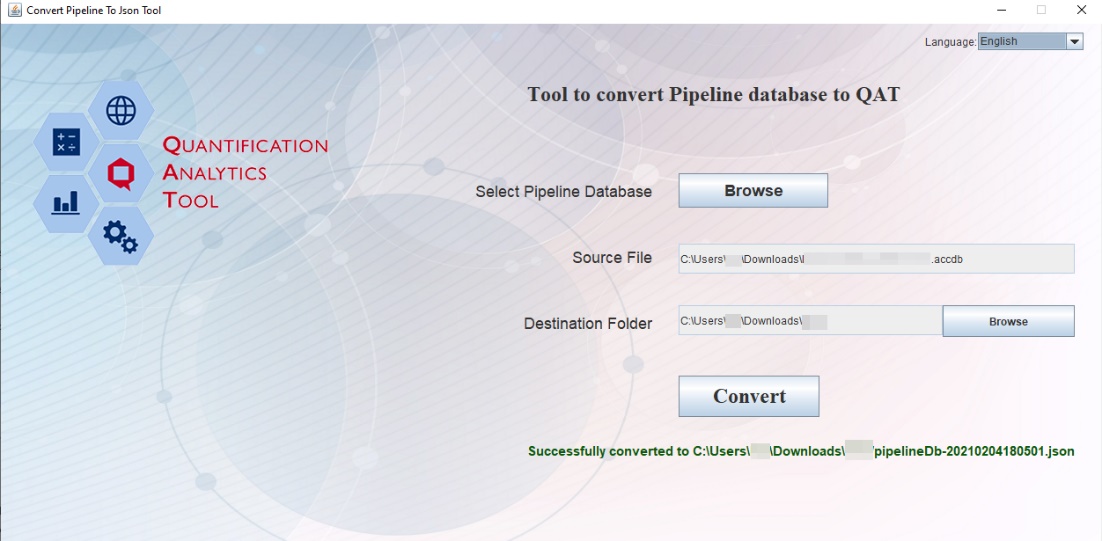Click the Successfully converted status message
The image size is (1102, 541).
coord(801,451)
